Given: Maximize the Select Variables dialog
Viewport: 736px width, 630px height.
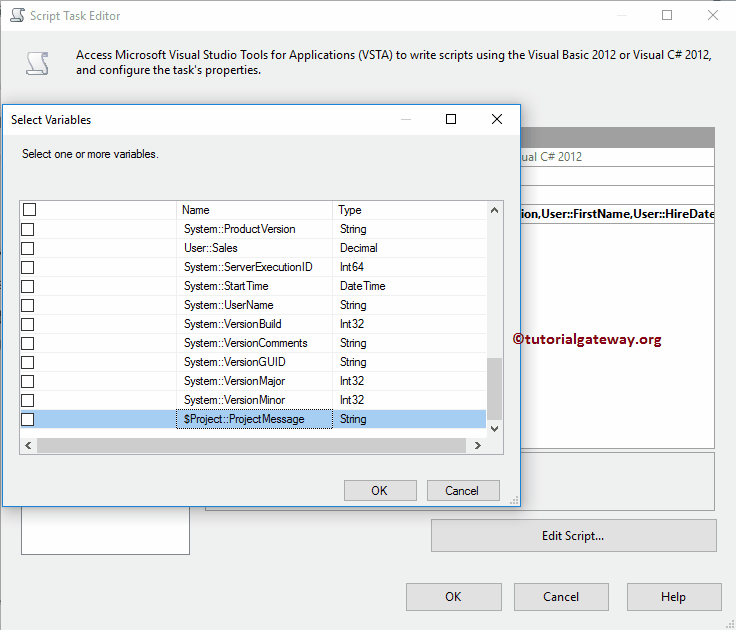Looking at the screenshot, I should click(x=451, y=119).
